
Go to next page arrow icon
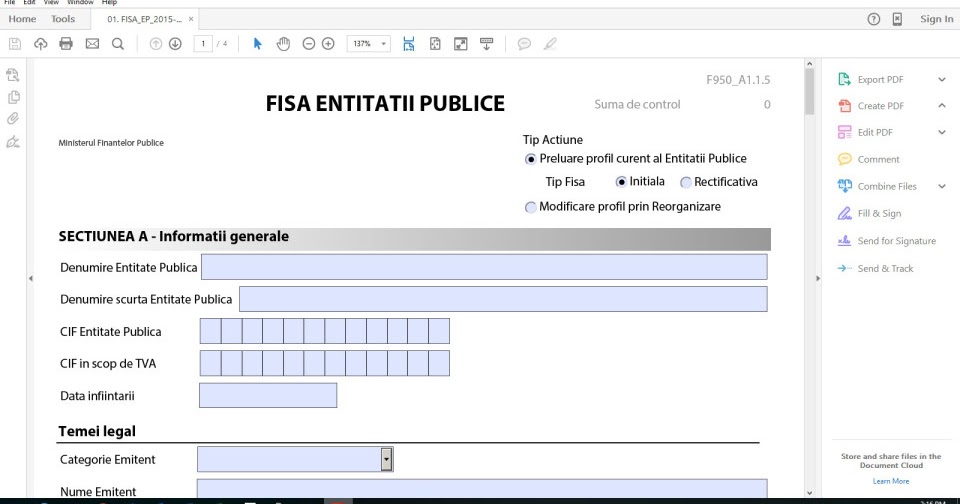[x=175, y=43]
